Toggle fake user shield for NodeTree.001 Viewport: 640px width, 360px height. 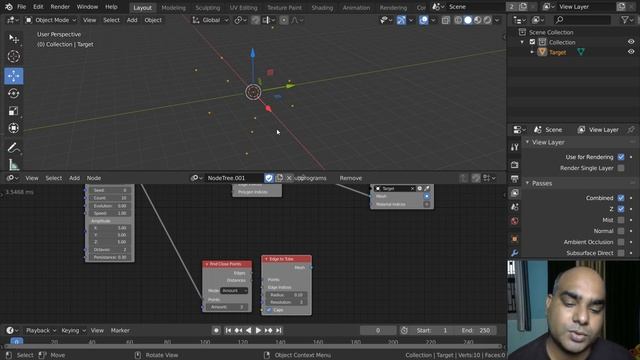click(269, 178)
